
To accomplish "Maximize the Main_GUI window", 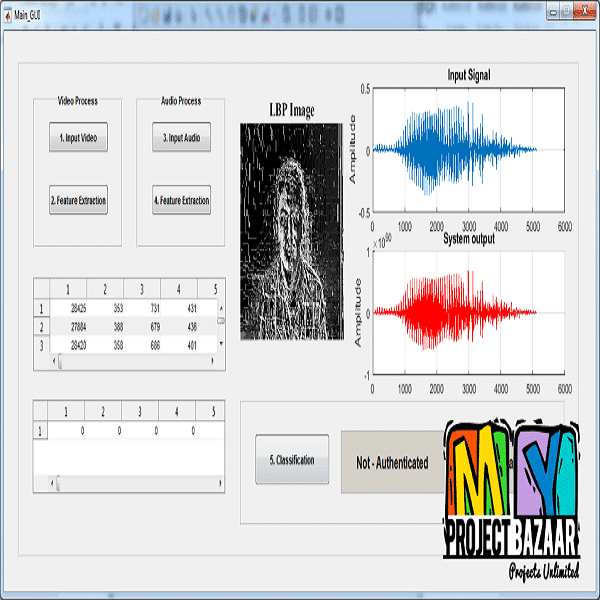I will pyautogui.click(x=567, y=11).
